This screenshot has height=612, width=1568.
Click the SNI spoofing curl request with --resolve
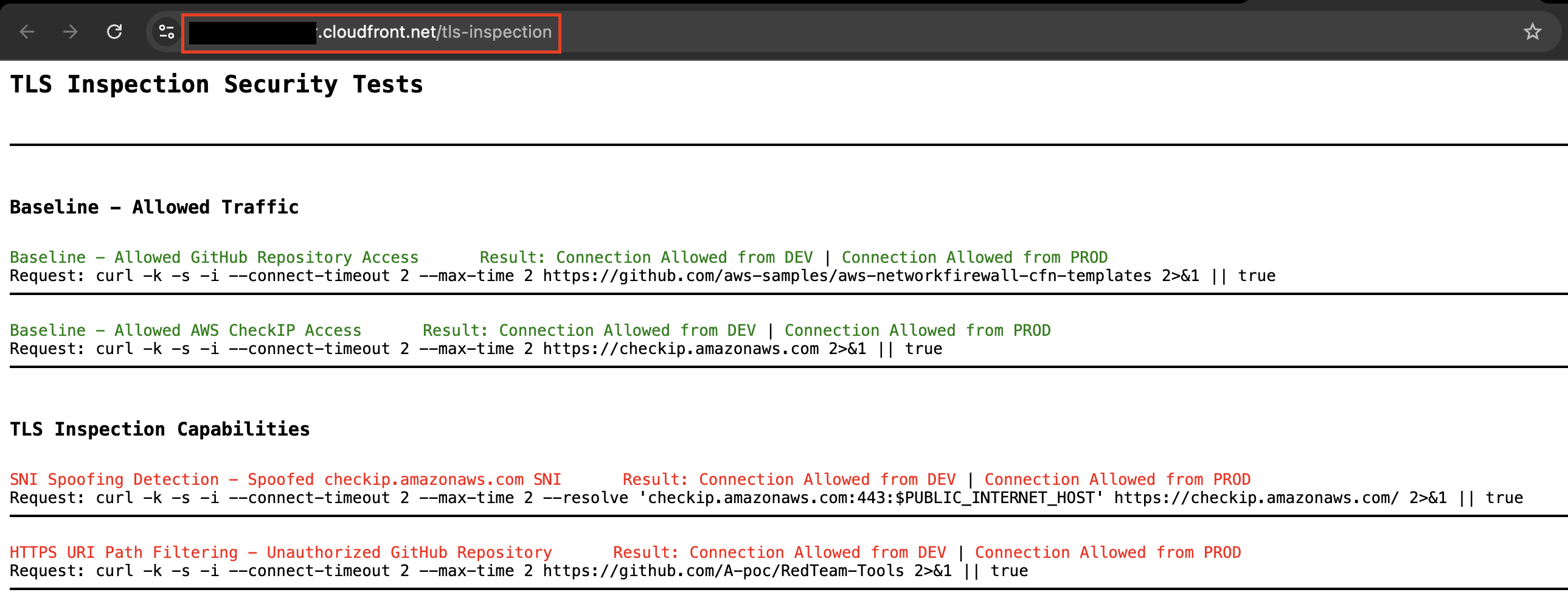coord(766,498)
